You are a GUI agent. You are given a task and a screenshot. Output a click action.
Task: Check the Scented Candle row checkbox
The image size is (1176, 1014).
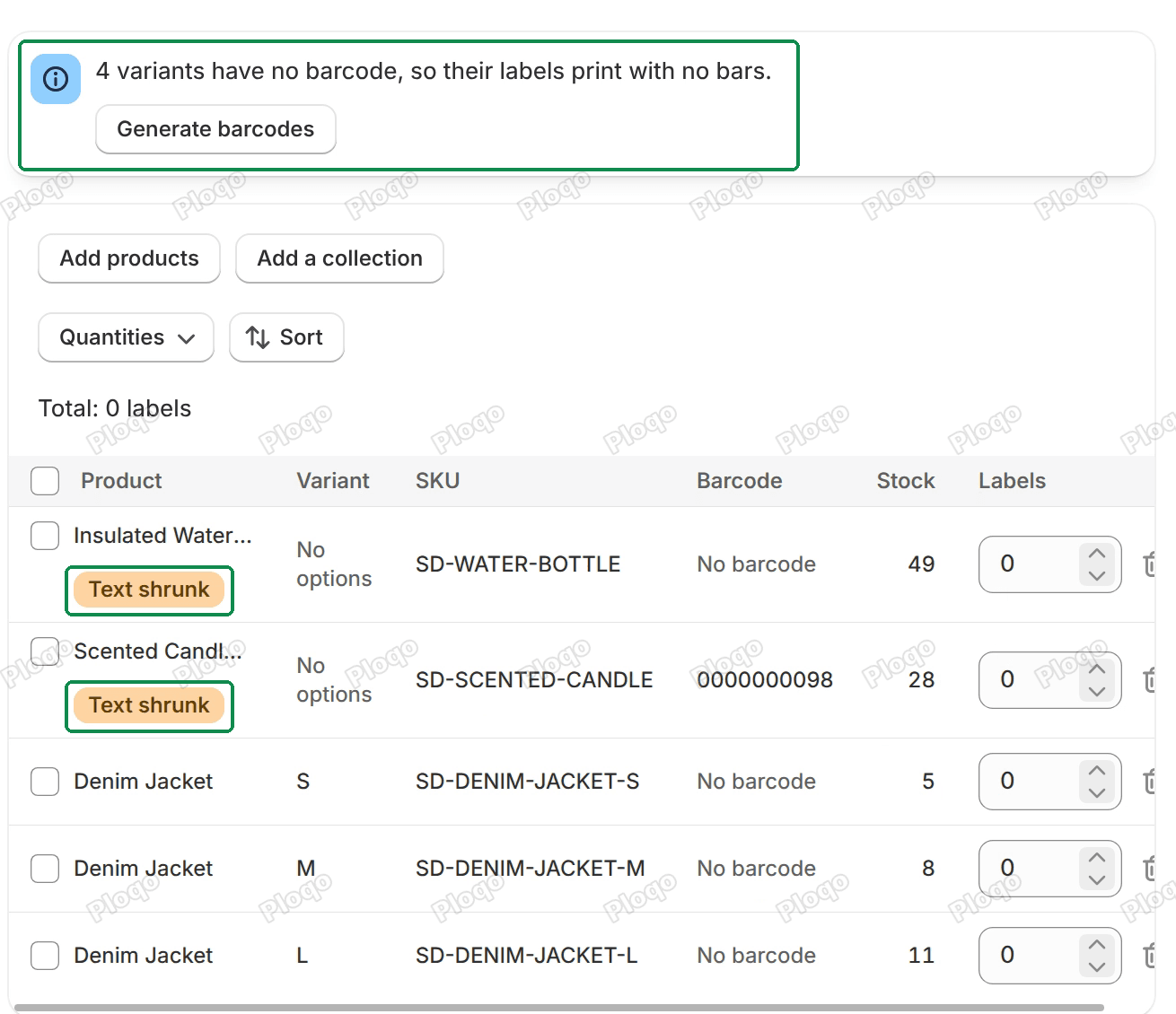click(x=45, y=651)
